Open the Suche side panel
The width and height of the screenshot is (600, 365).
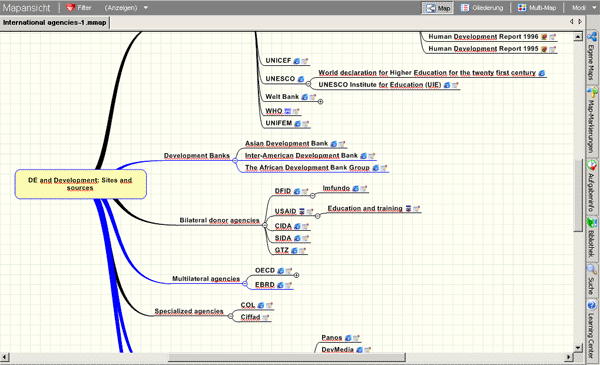tap(592, 280)
